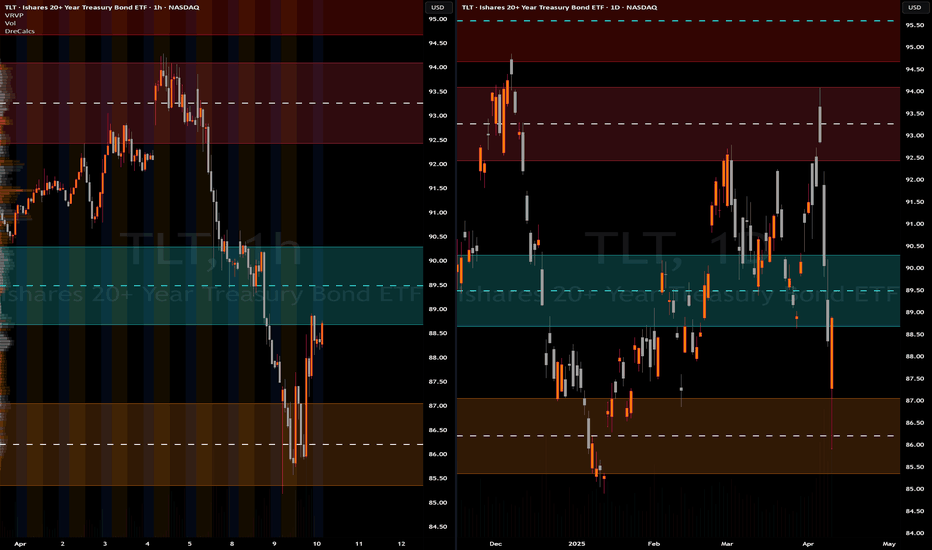The height and width of the screenshot is (550, 932).
Task: Click the Apr date label on the 1h time axis
Action: click(20, 543)
